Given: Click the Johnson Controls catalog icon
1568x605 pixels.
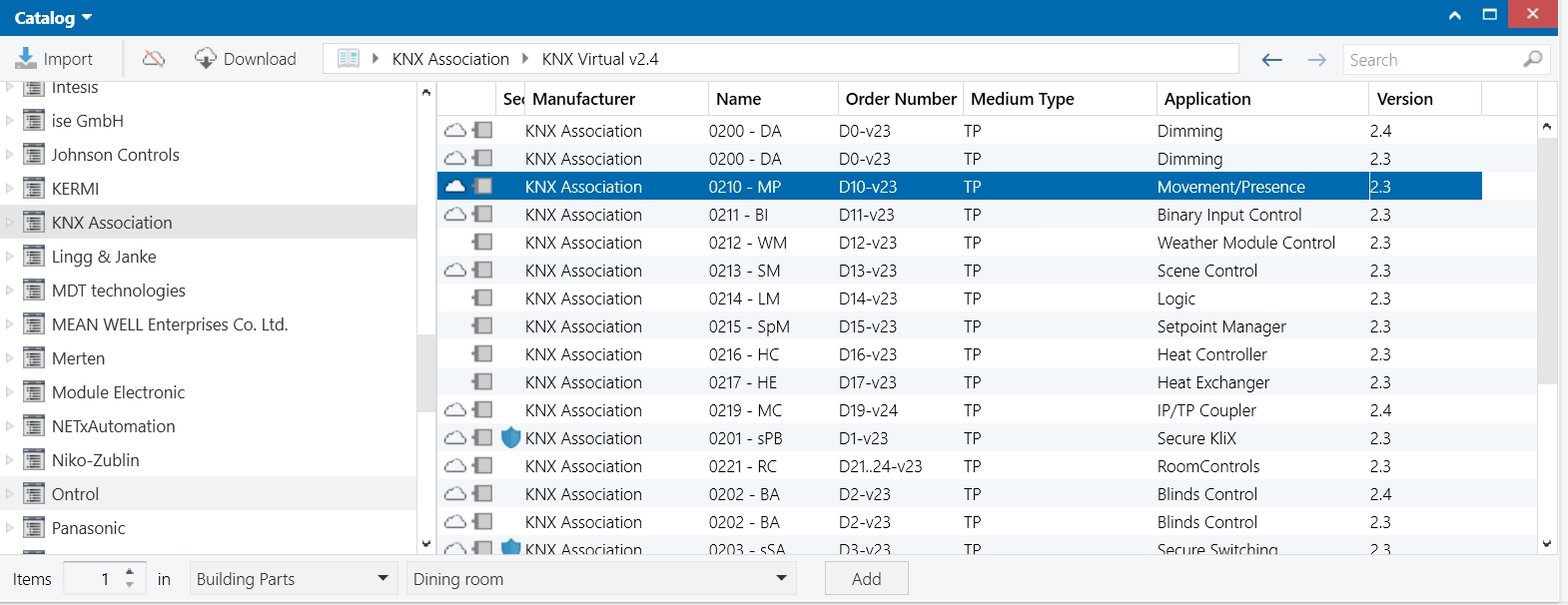Looking at the screenshot, I should (x=34, y=155).
